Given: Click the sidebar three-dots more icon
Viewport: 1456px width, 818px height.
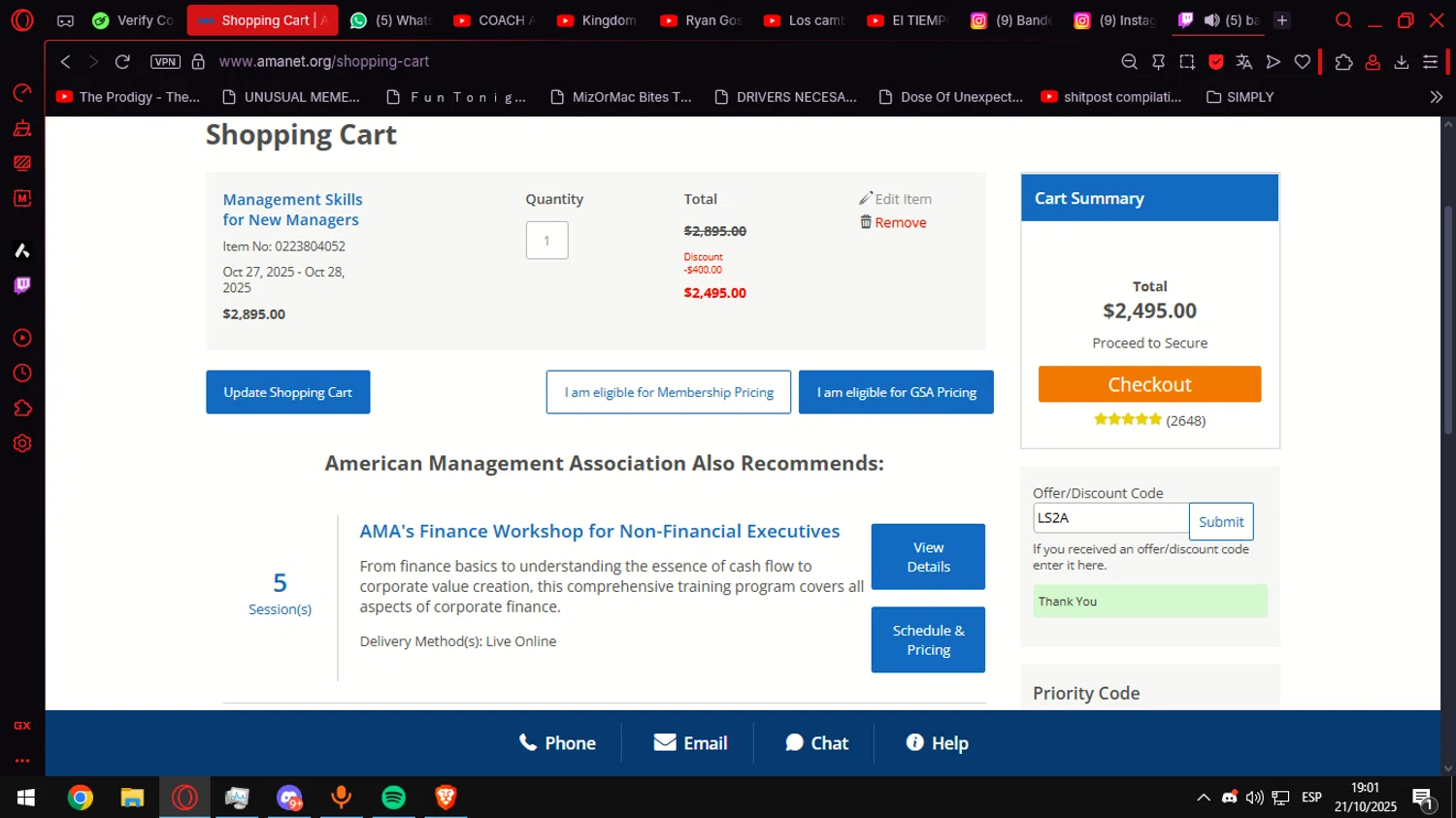Looking at the screenshot, I should pyautogui.click(x=22, y=761).
